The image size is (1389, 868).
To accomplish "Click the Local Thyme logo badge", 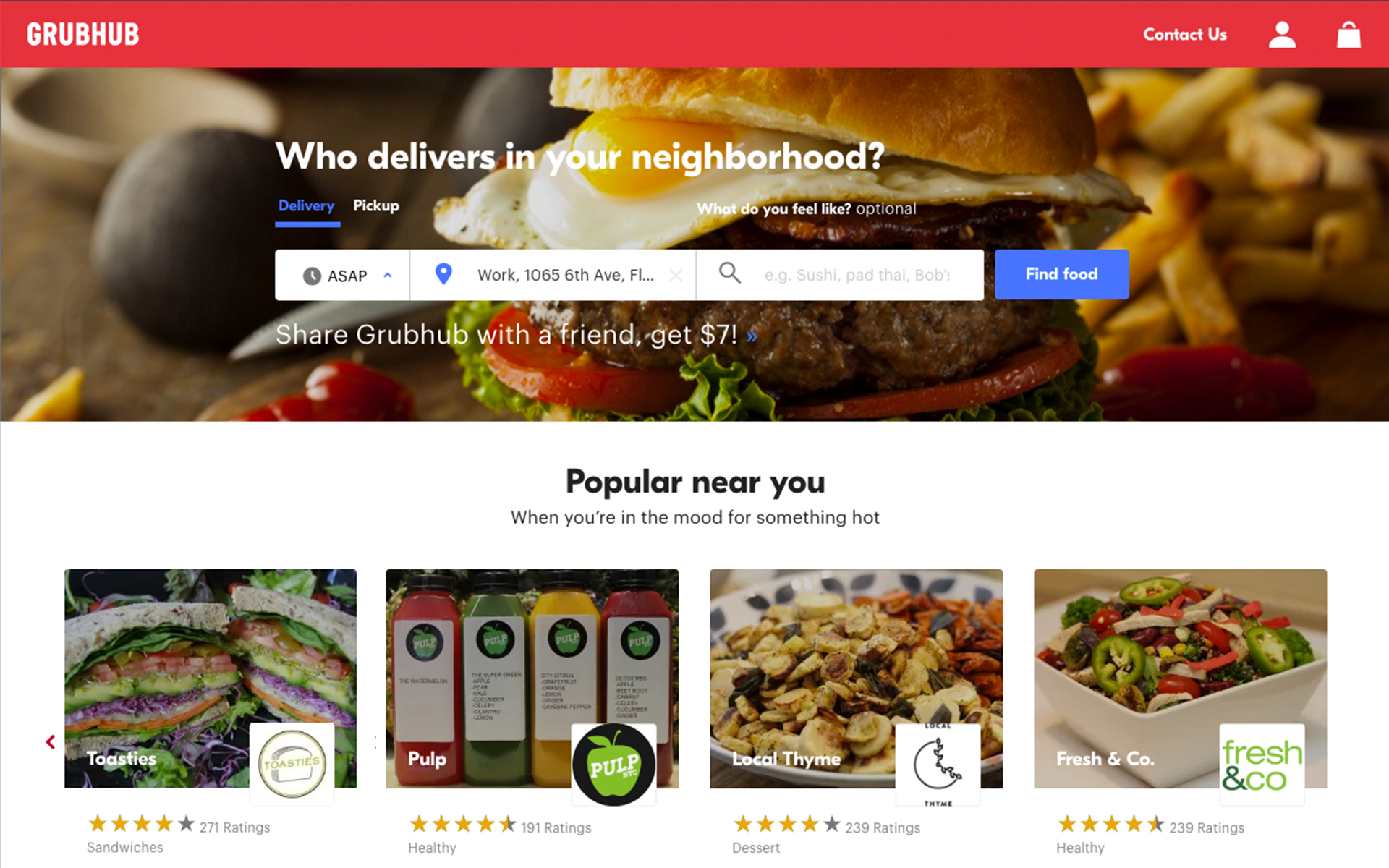I will pos(938,765).
